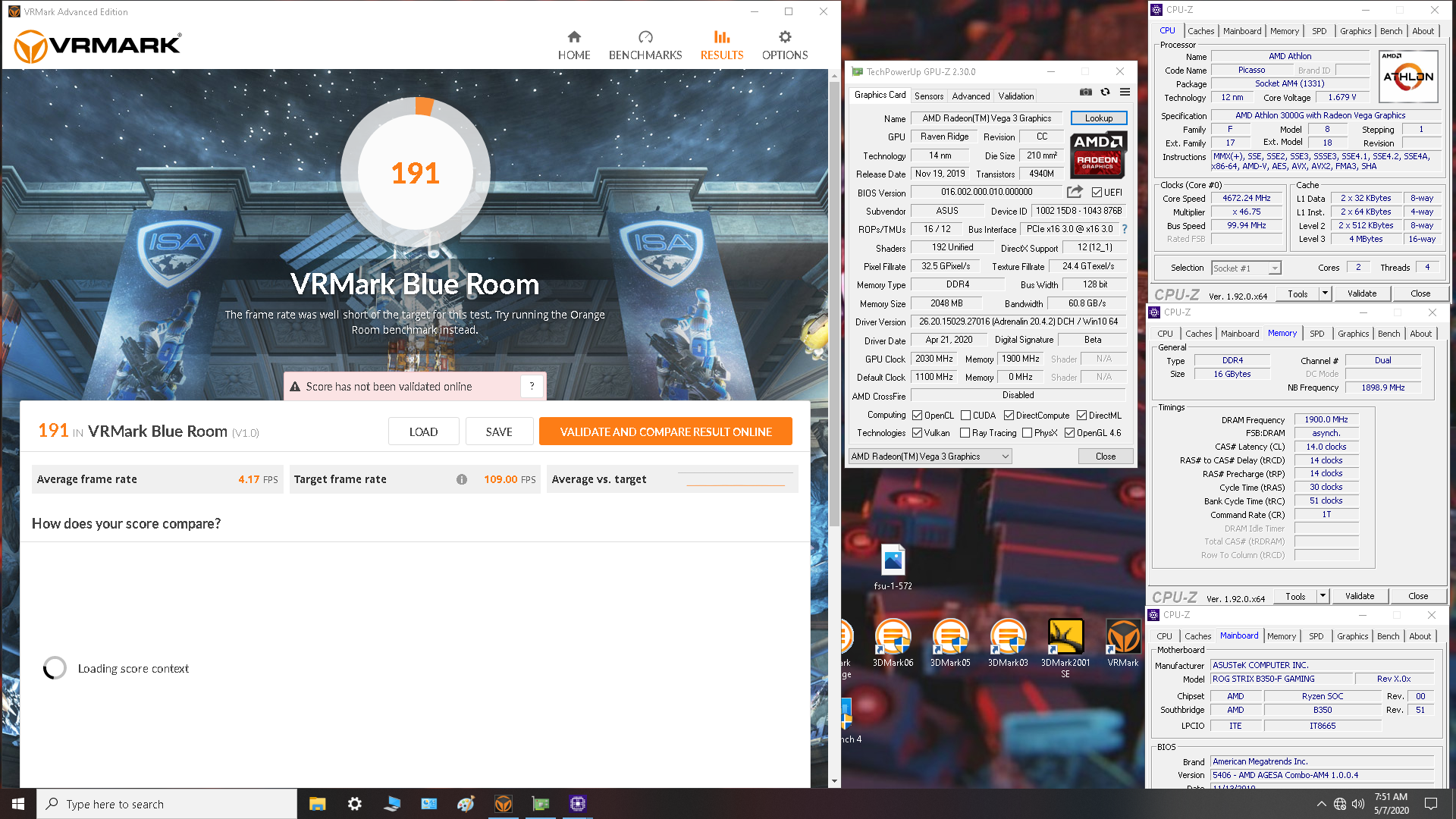The image size is (1456, 819).
Task: Toggle the CUDA checkbox in GPU-Z
Action: point(965,416)
